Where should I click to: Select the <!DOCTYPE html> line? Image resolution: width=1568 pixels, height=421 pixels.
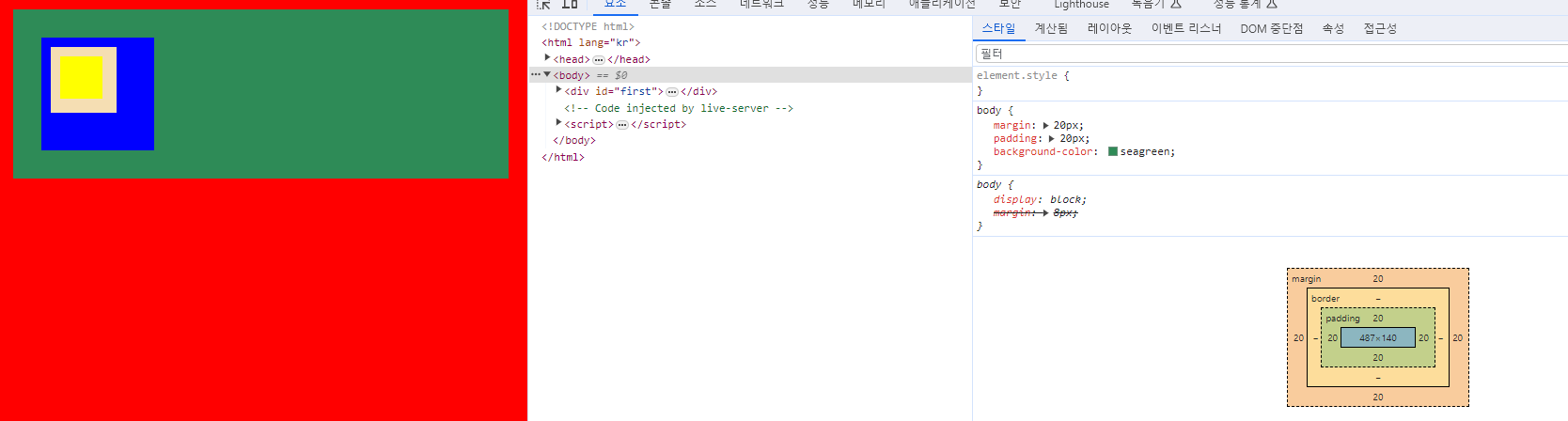[x=588, y=26]
